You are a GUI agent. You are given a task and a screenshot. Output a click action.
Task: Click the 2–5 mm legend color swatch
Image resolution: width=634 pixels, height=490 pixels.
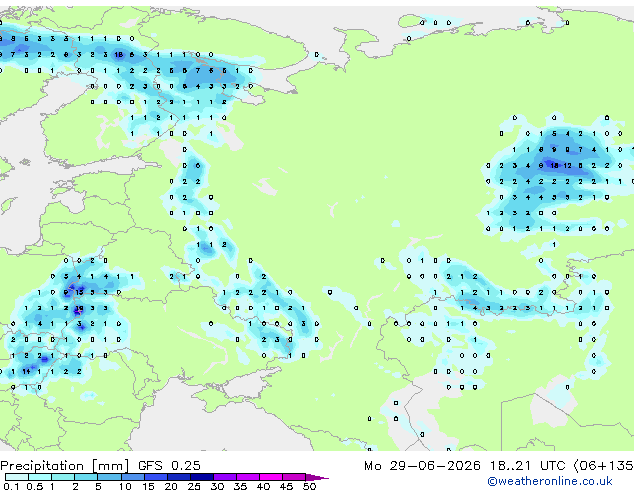click(x=86, y=477)
